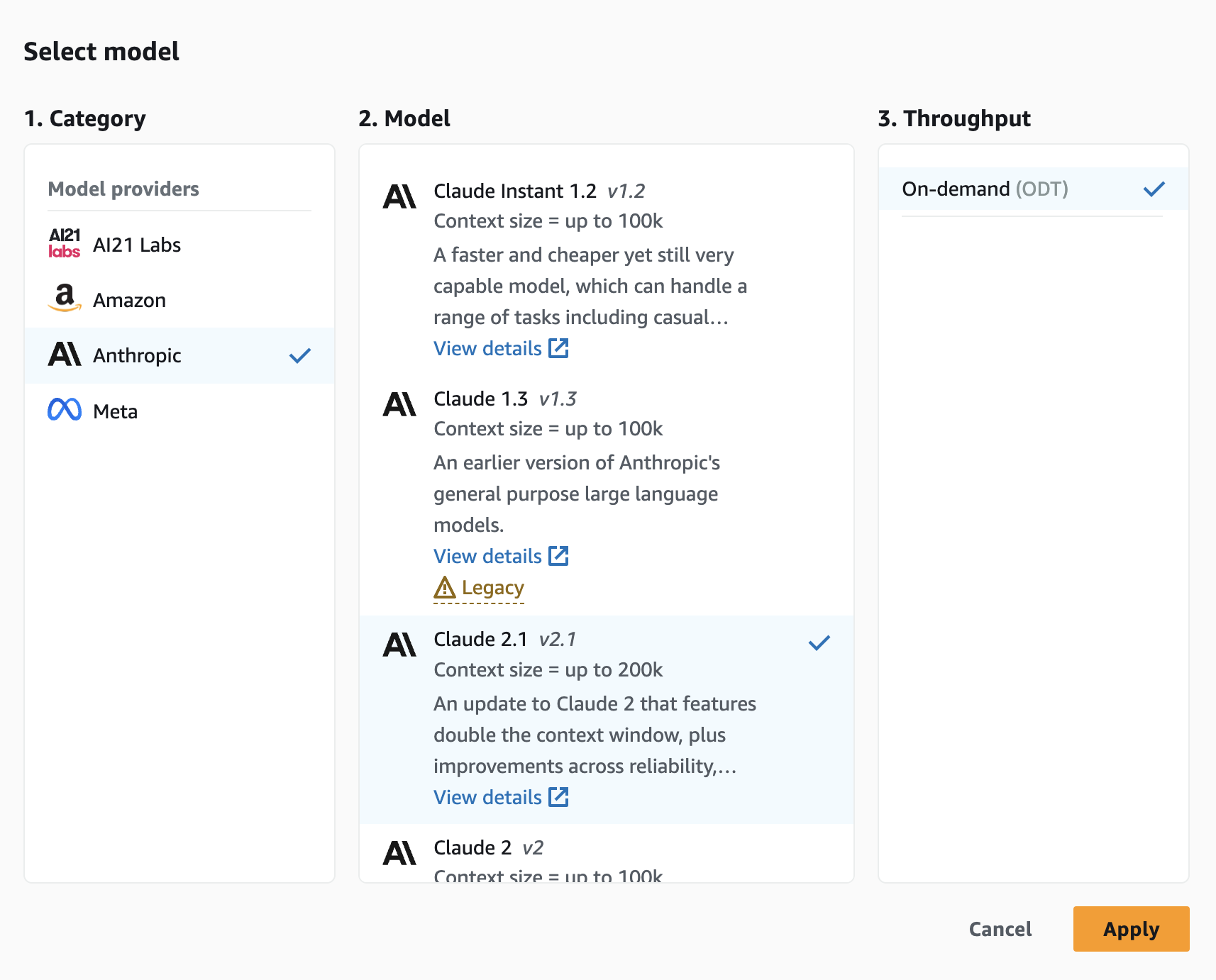The image size is (1216, 980).
Task: Select Amazon provider
Action: point(179,300)
